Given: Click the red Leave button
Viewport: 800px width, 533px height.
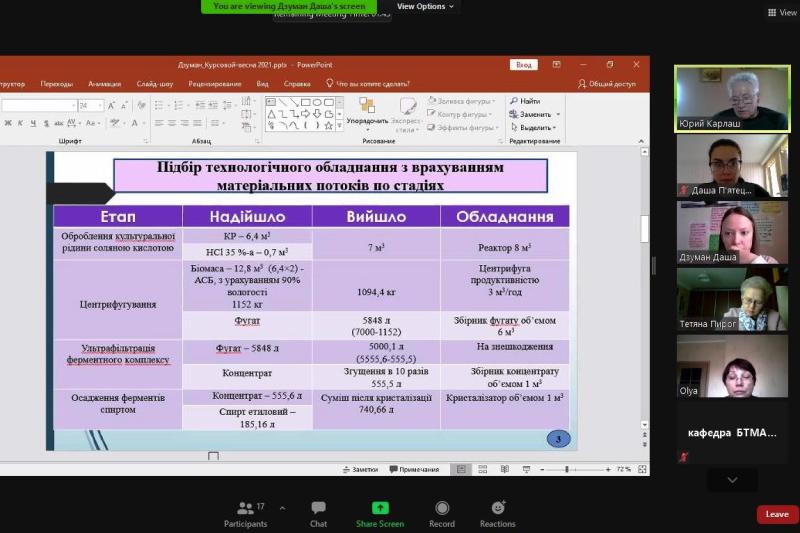Looking at the screenshot, I should tap(777, 514).
